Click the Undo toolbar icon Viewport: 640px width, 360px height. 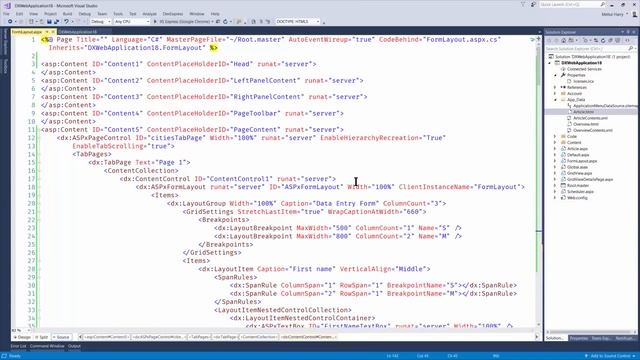[x=66, y=22]
